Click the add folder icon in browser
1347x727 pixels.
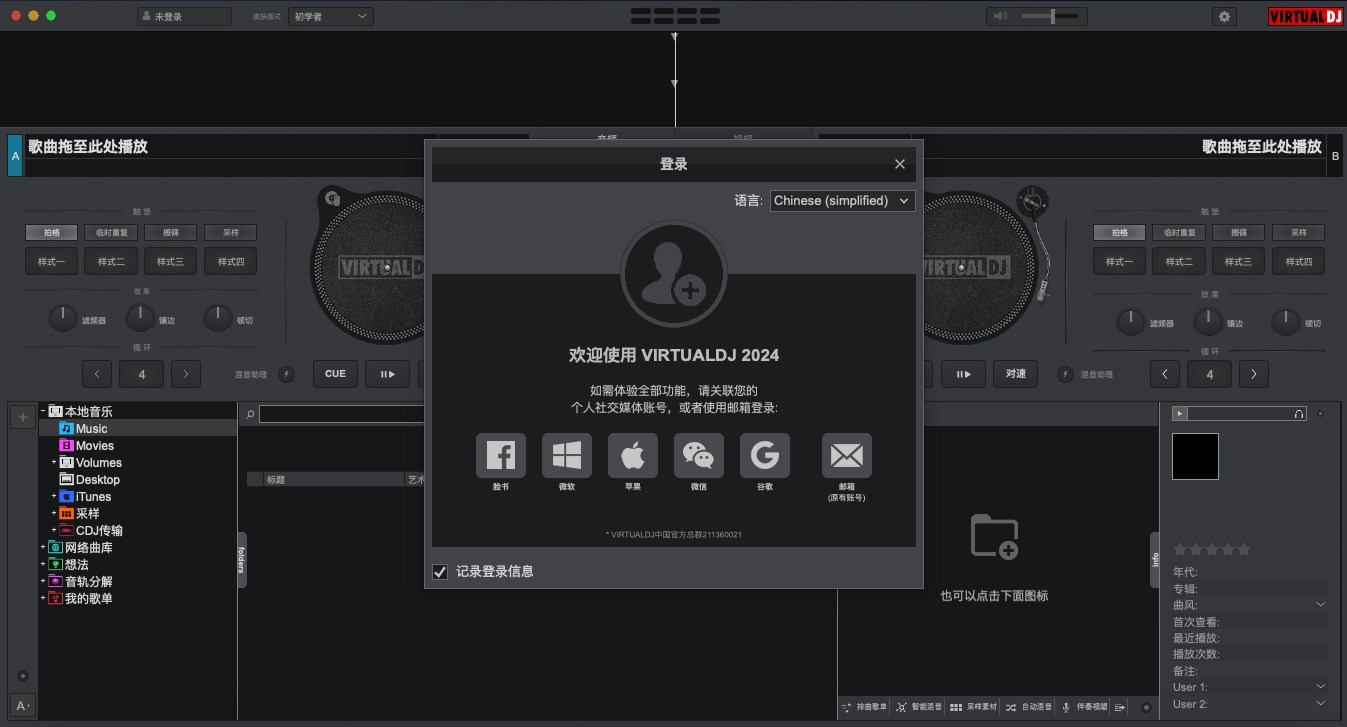[994, 536]
